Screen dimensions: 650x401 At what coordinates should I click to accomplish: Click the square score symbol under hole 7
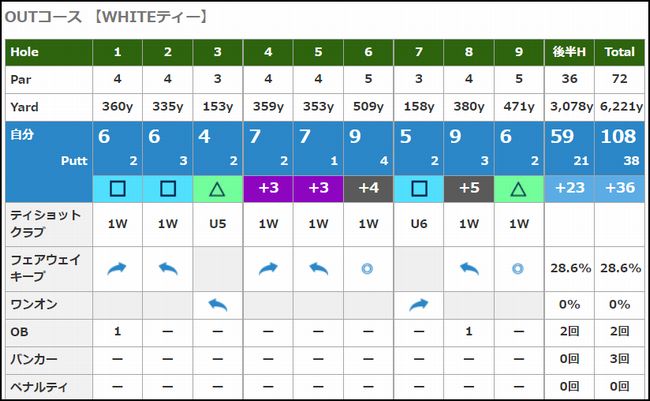(x=418, y=188)
